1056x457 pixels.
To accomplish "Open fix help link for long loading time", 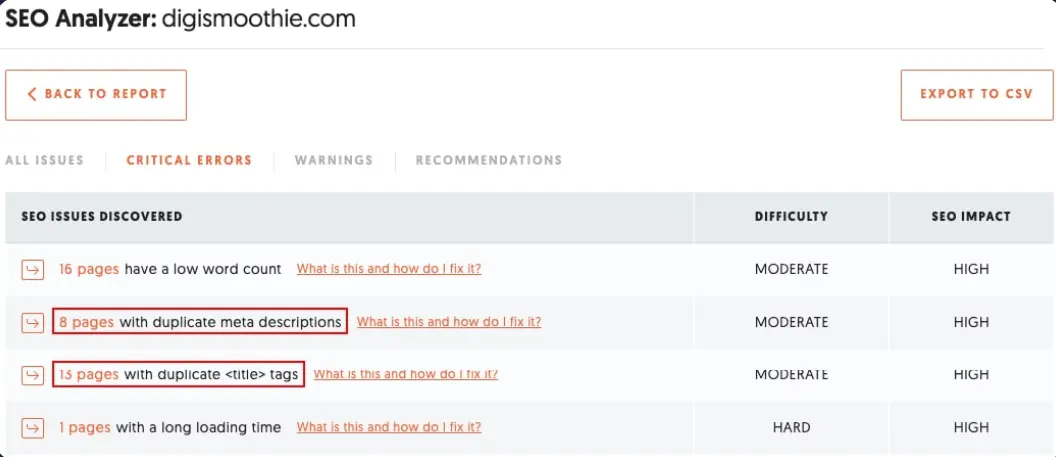I will tap(389, 427).
